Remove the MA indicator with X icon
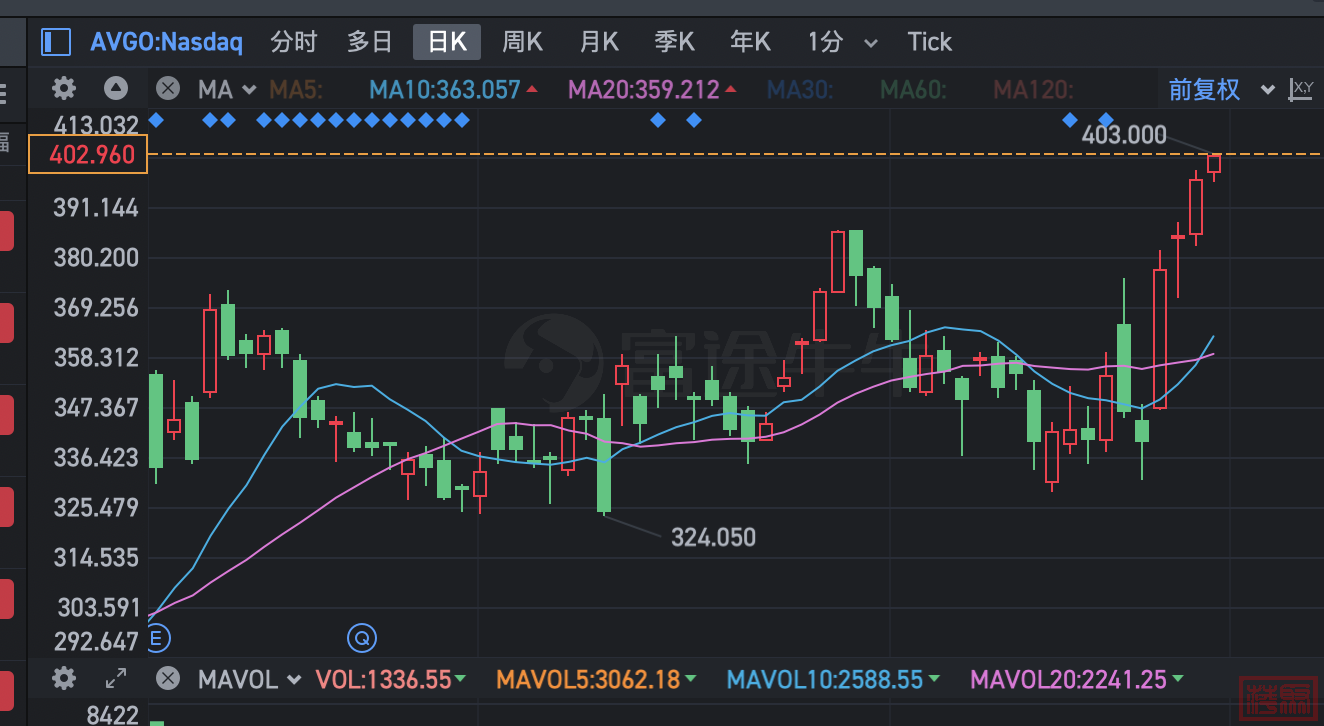 coord(168,89)
